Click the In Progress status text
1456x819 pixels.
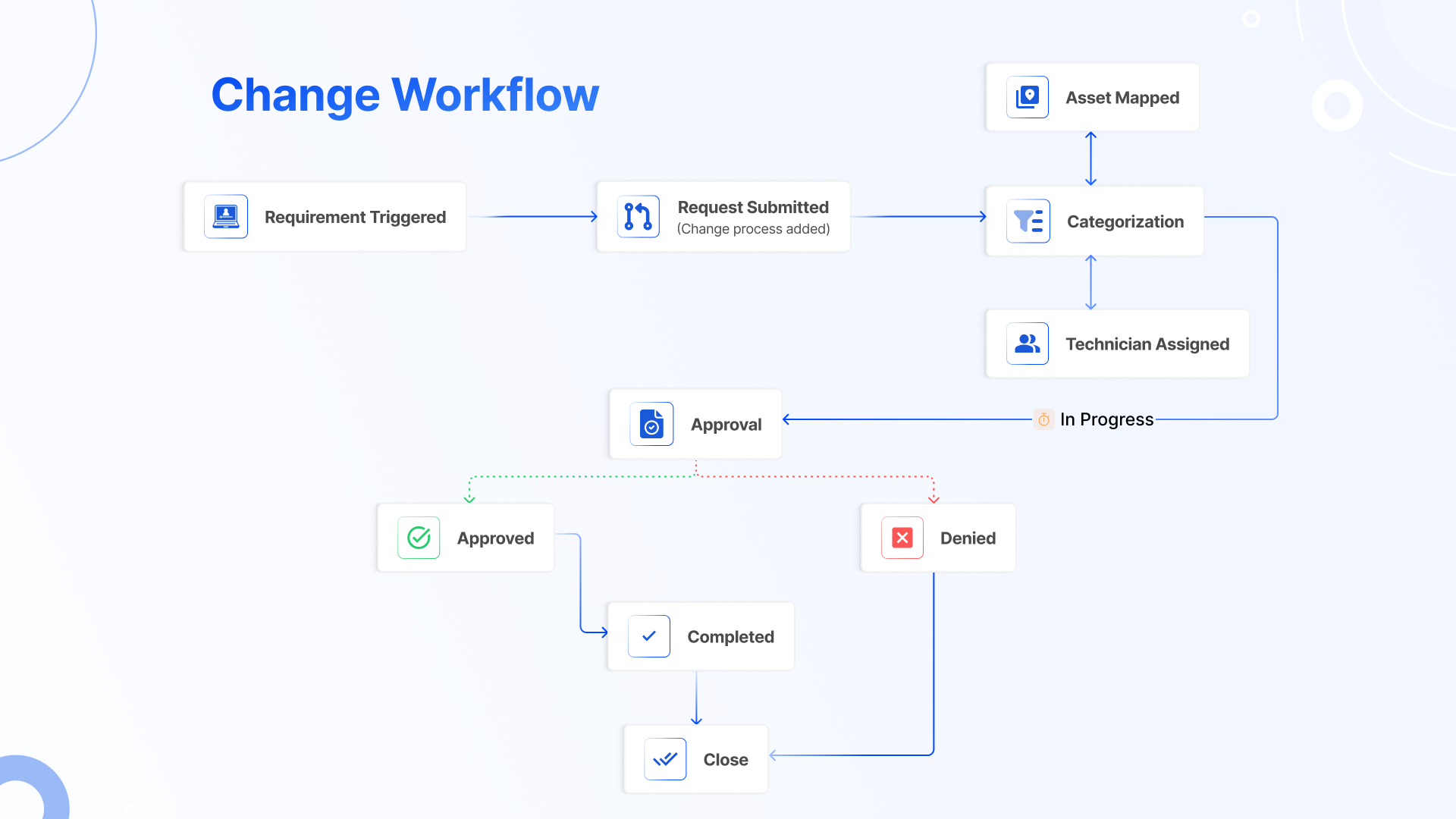pos(1106,419)
